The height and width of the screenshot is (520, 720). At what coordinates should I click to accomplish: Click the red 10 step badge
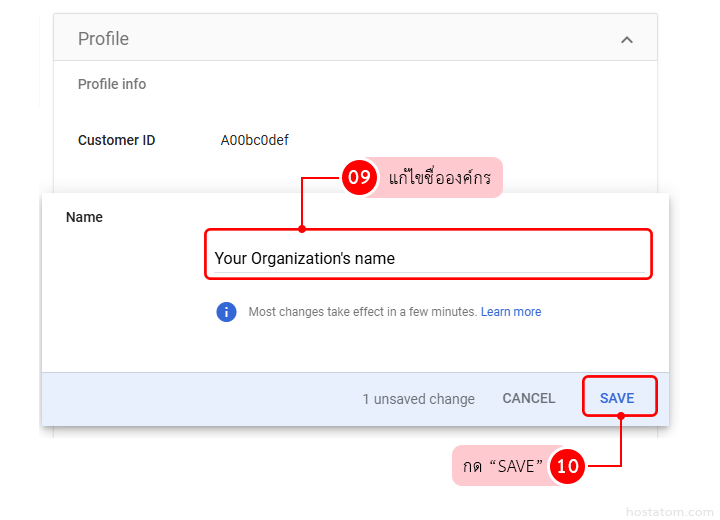(568, 466)
